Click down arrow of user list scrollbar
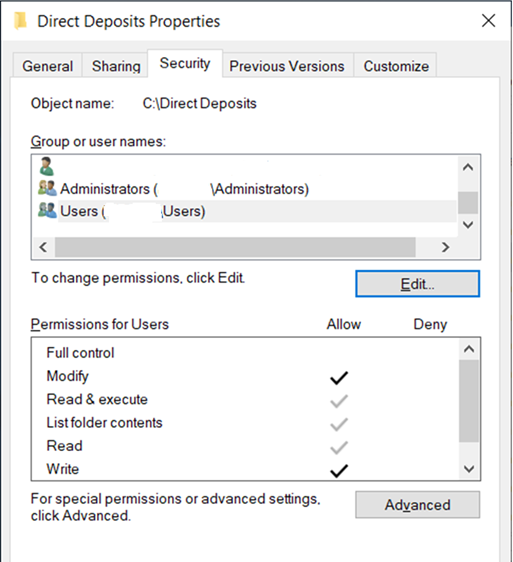Screen dimensions: 513x562 [468, 225]
